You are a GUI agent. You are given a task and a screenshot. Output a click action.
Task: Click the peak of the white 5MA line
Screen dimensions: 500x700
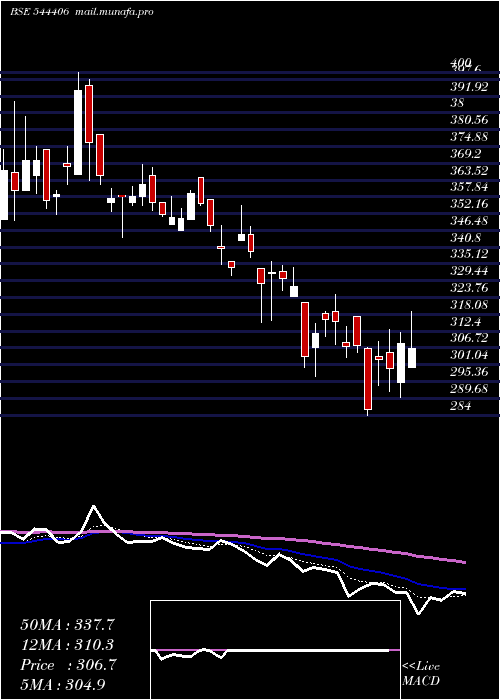94,506
